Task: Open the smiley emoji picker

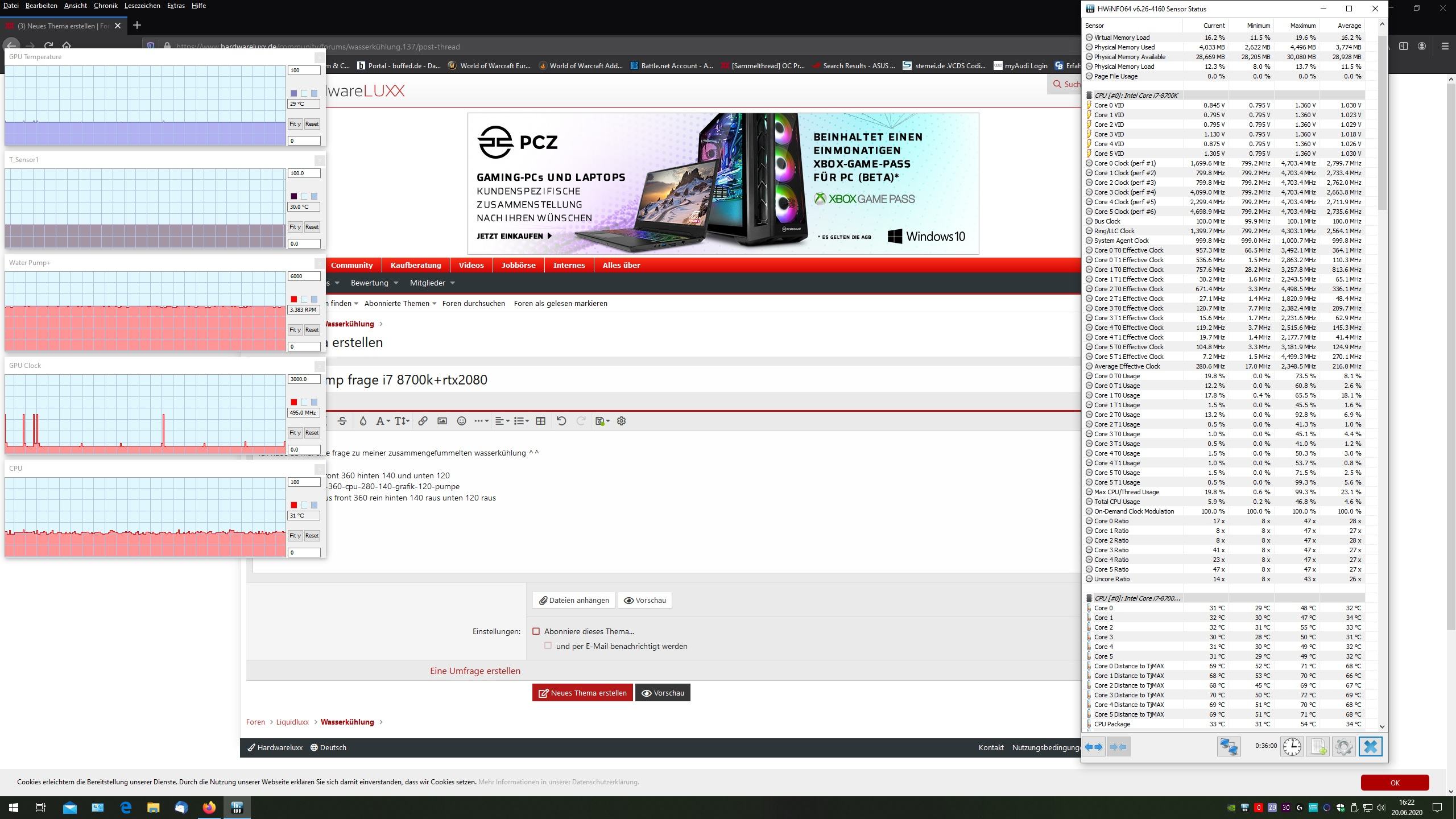Action: tap(462, 421)
